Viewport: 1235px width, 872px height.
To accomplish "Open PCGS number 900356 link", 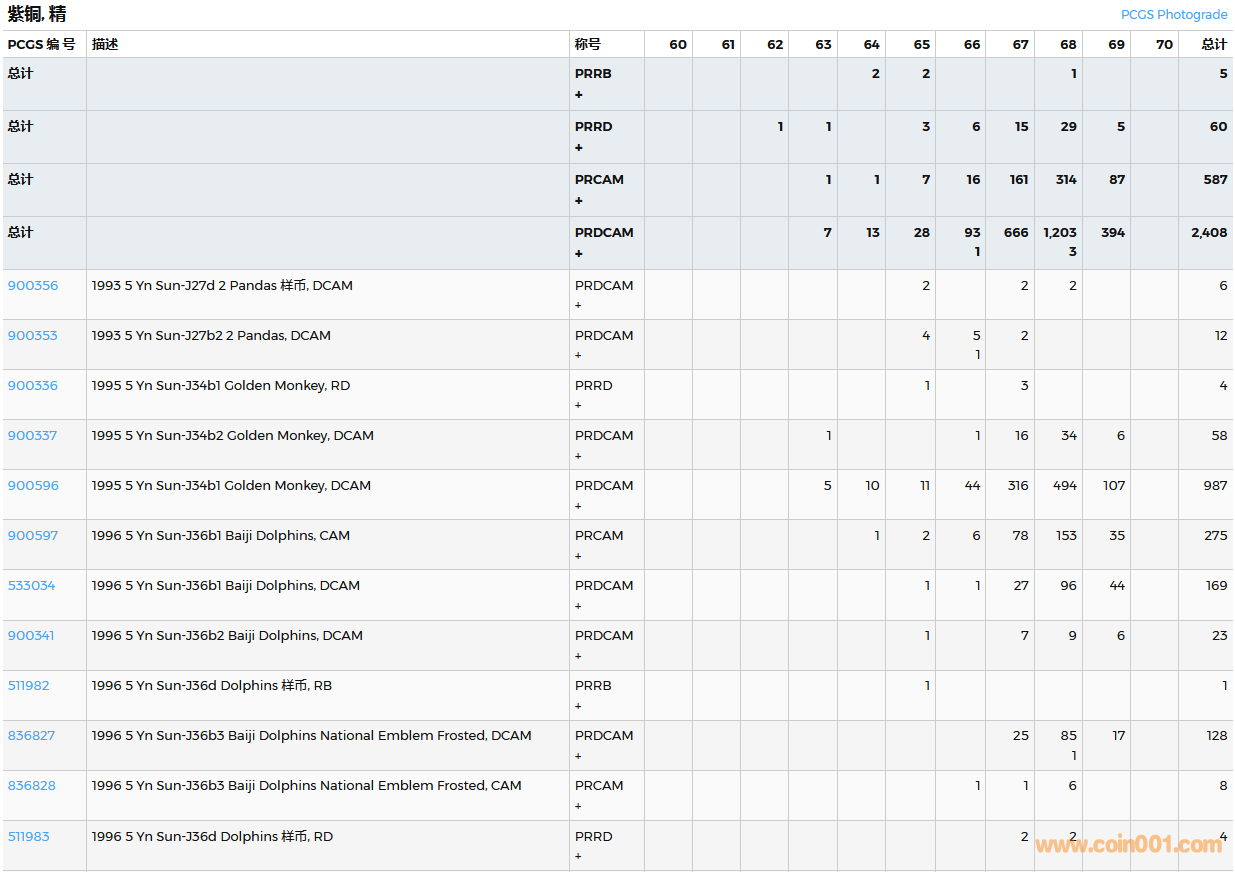I will [33, 285].
